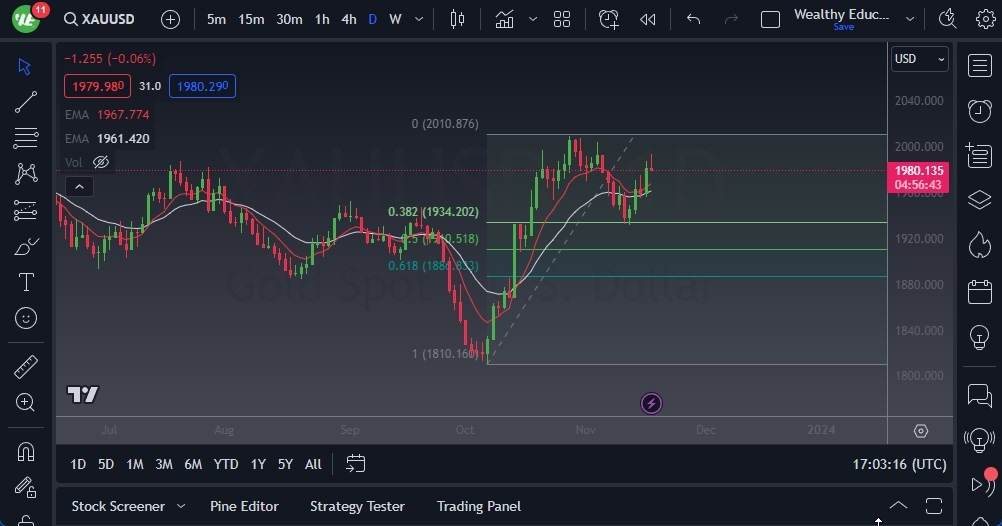Toggle the fullscreen layout square
Viewport: 1002px width, 526px height.
click(x=770, y=19)
